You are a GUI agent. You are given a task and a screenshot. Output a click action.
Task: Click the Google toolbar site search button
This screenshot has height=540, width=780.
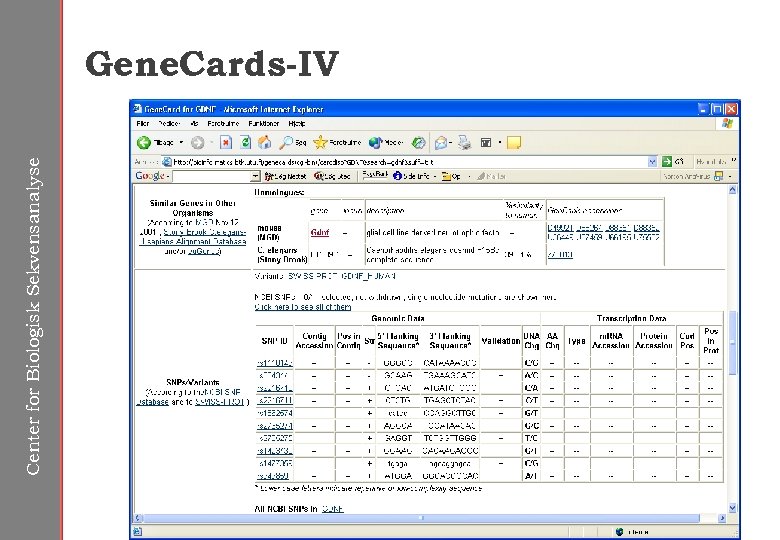pos(332,177)
